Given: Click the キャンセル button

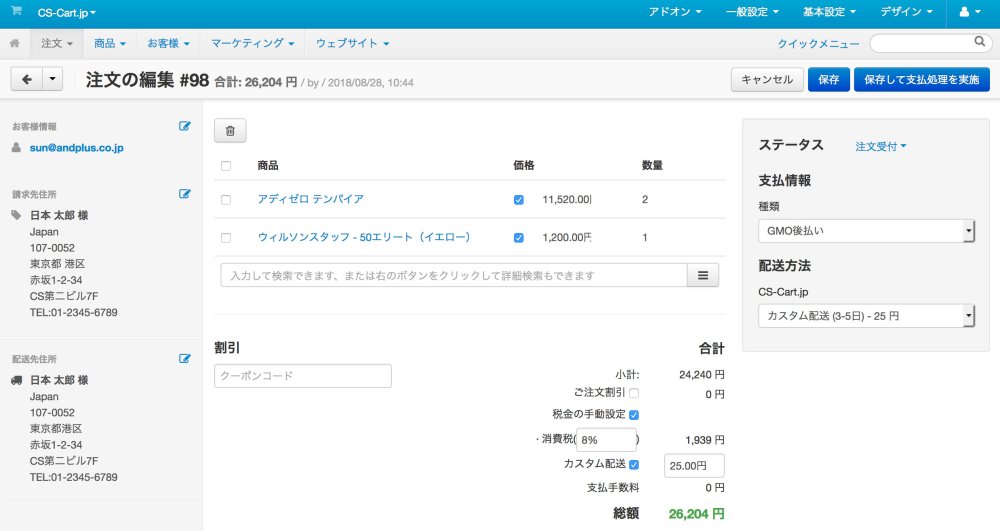Looking at the screenshot, I should (767, 80).
